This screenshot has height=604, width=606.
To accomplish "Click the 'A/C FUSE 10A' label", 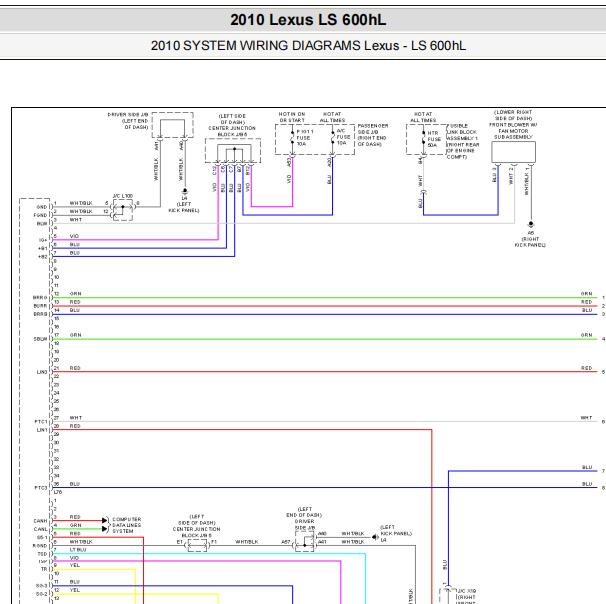I will [x=343, y=137].
